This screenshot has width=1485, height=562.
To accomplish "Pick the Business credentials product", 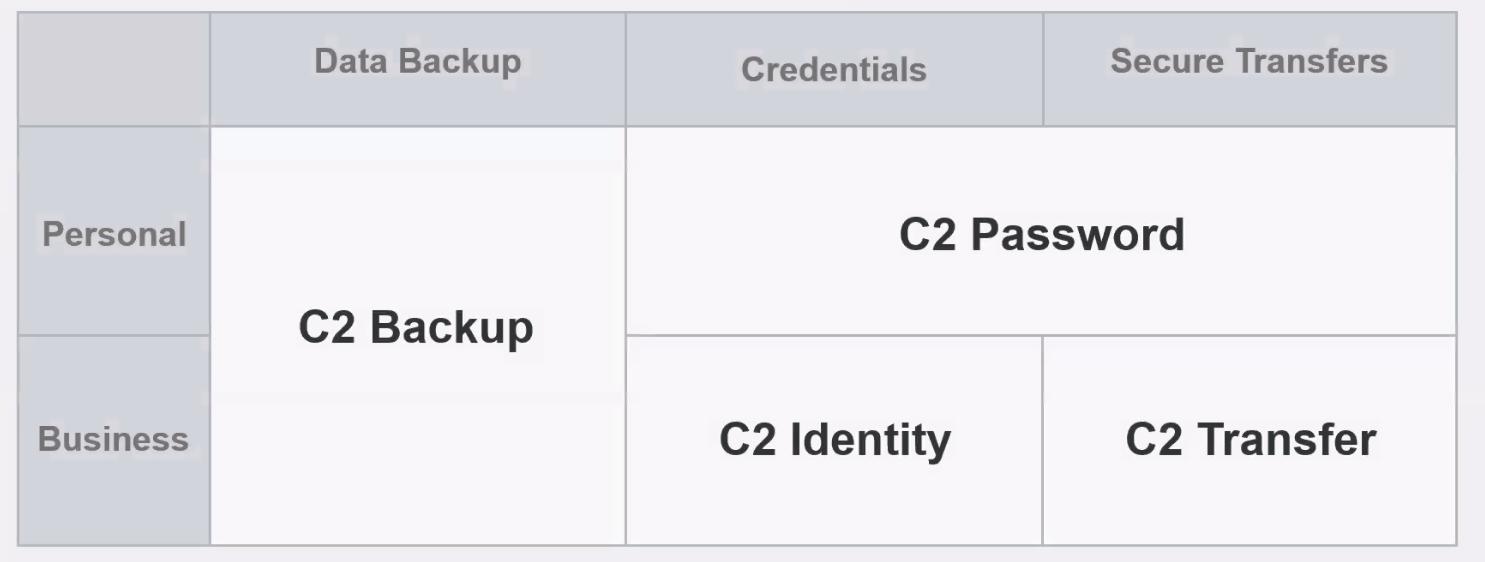I will [x=834, y=441].
